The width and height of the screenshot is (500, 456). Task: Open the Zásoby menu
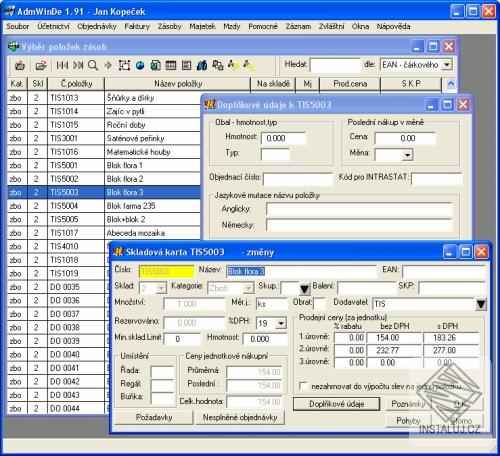click(x=169, y=26)
